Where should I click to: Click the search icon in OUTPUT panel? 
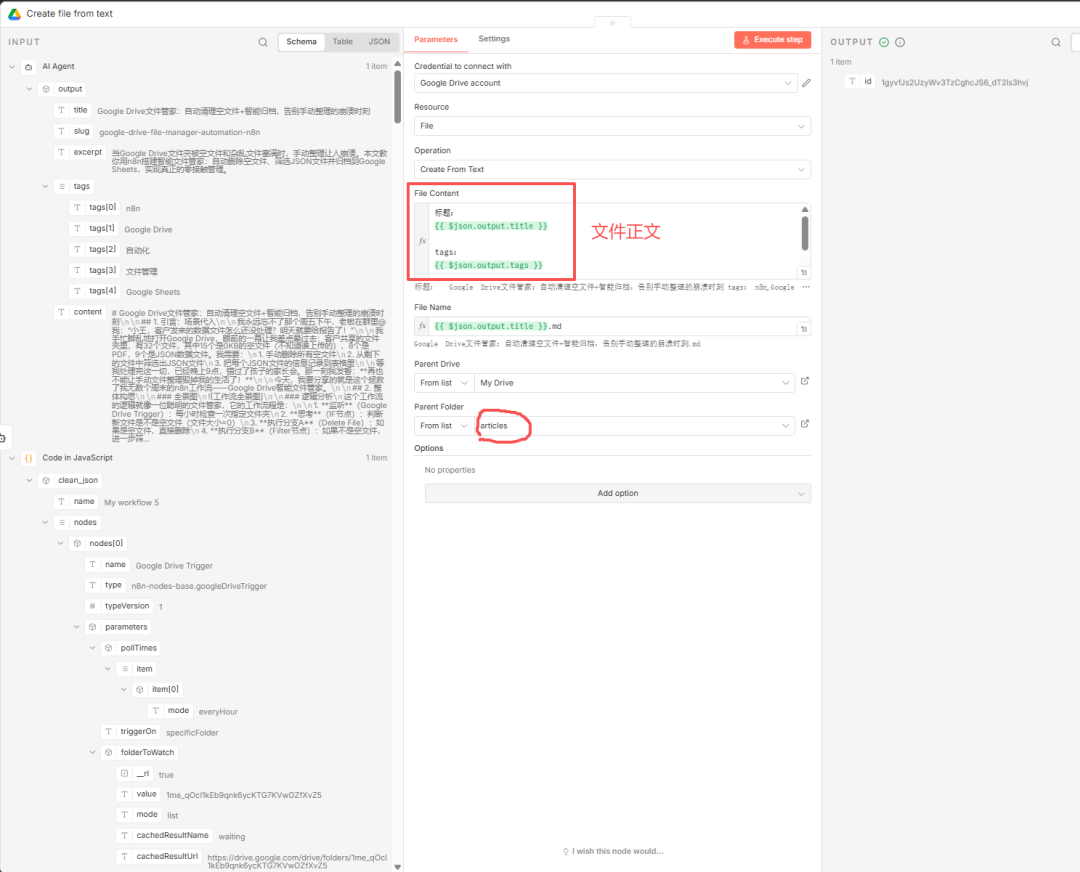pos(1056,42)
